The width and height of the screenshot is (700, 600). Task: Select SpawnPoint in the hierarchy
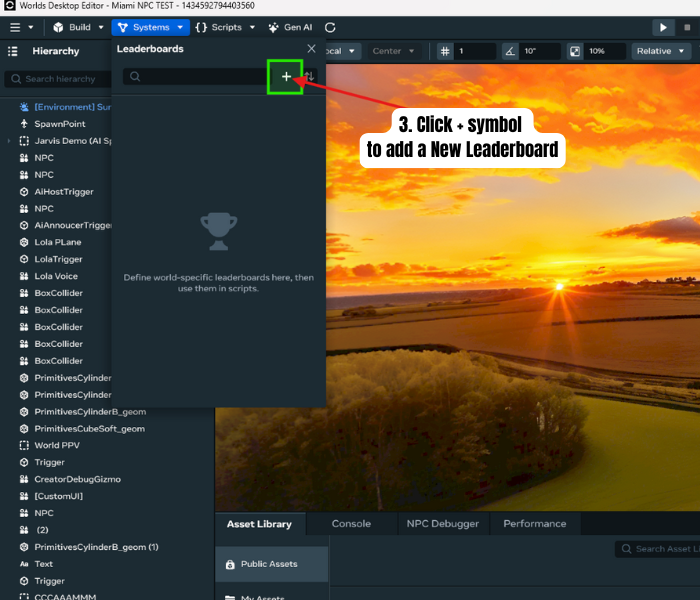(x=60, y=124)
